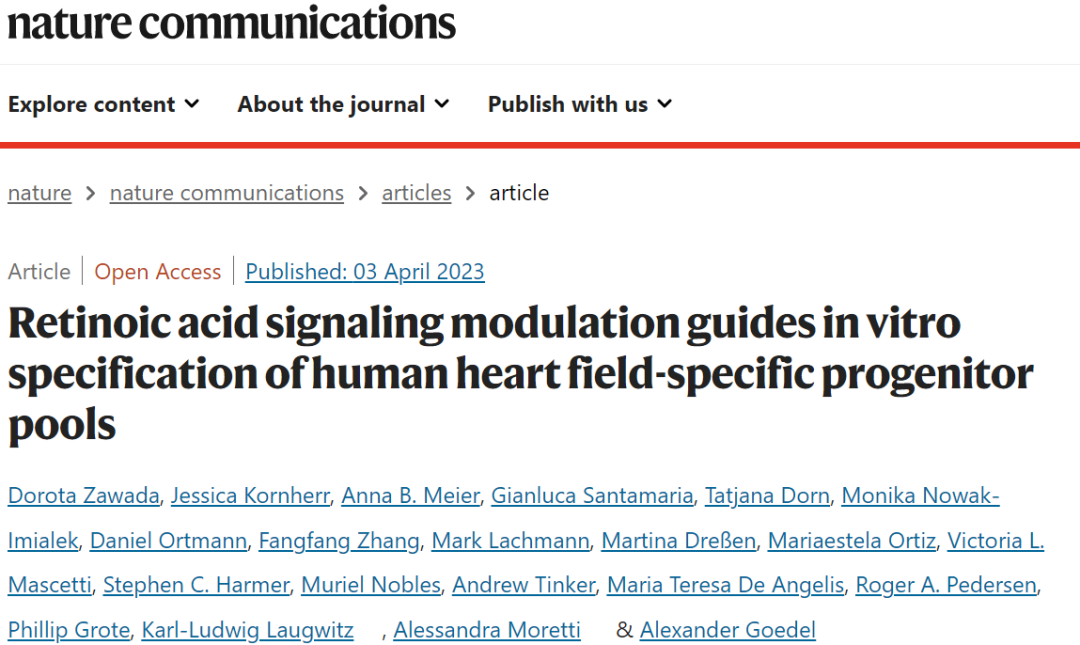The width and height of the screenshot is (1080, 645).
Task: Click on Fangfang Zhang author name
Action: 339,541
